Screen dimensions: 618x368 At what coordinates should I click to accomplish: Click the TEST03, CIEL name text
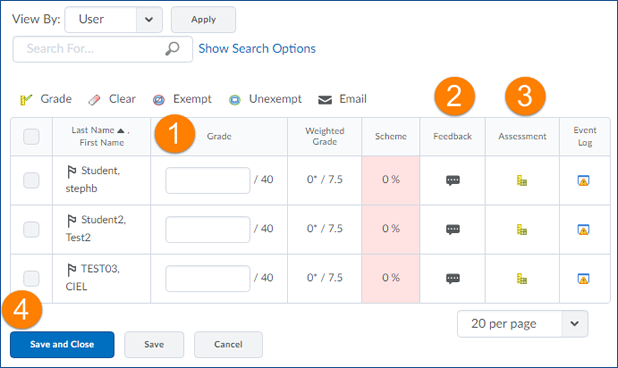[93, 278]
